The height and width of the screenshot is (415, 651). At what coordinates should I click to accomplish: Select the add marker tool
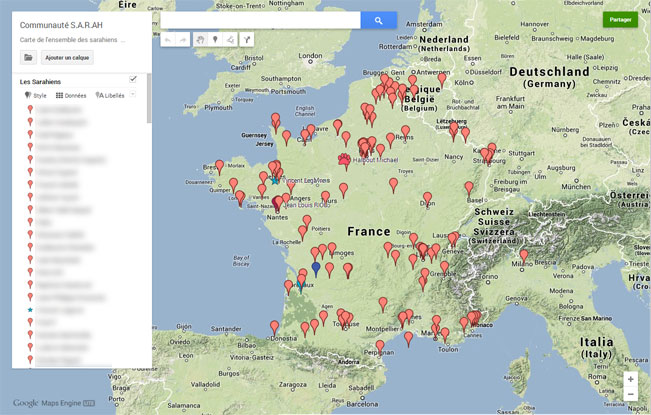[x=215, y=39]
